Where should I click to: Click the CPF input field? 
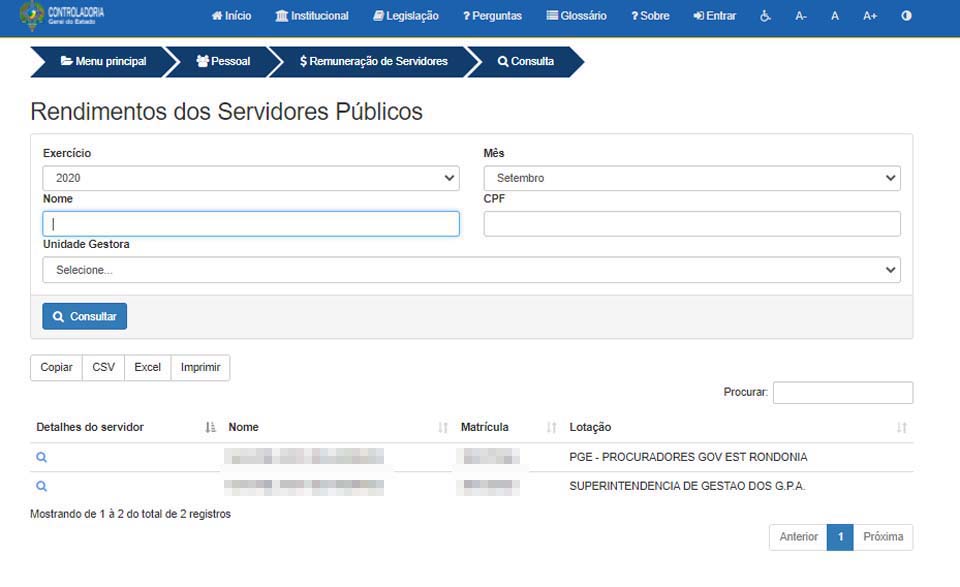691,224
